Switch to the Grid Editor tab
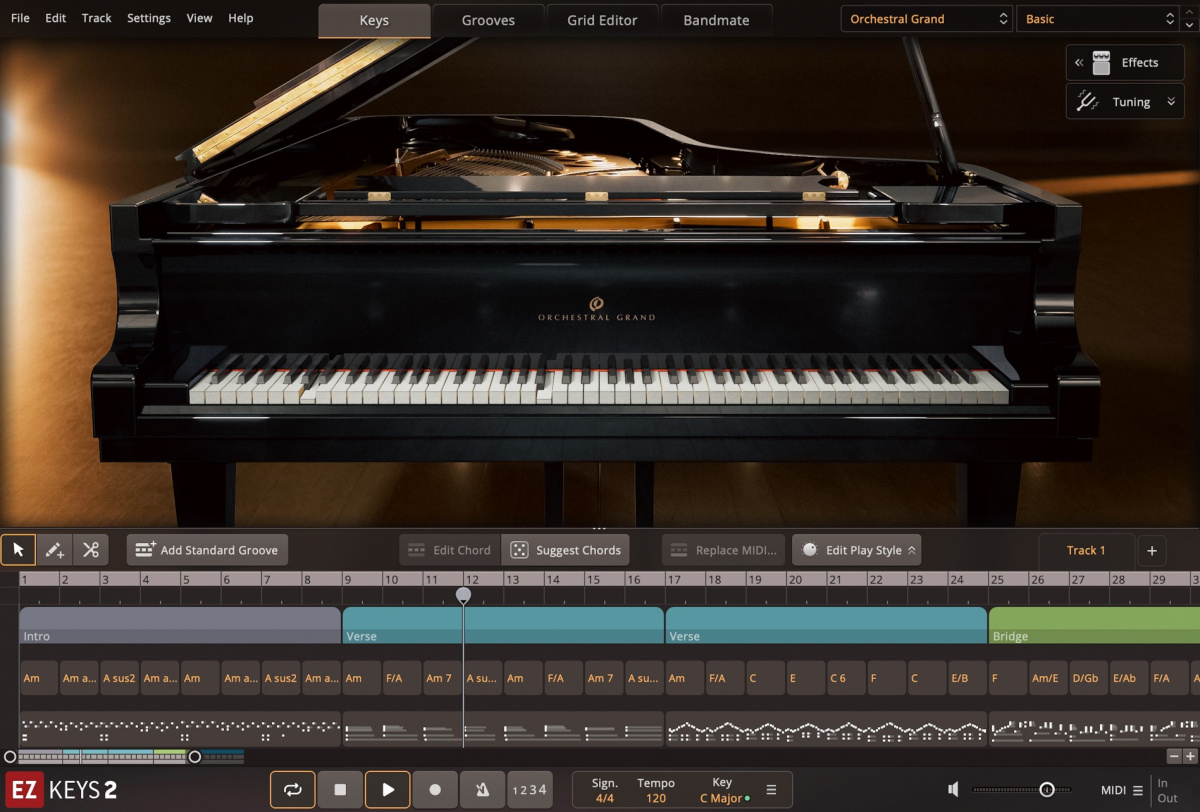 coord(602,19)
